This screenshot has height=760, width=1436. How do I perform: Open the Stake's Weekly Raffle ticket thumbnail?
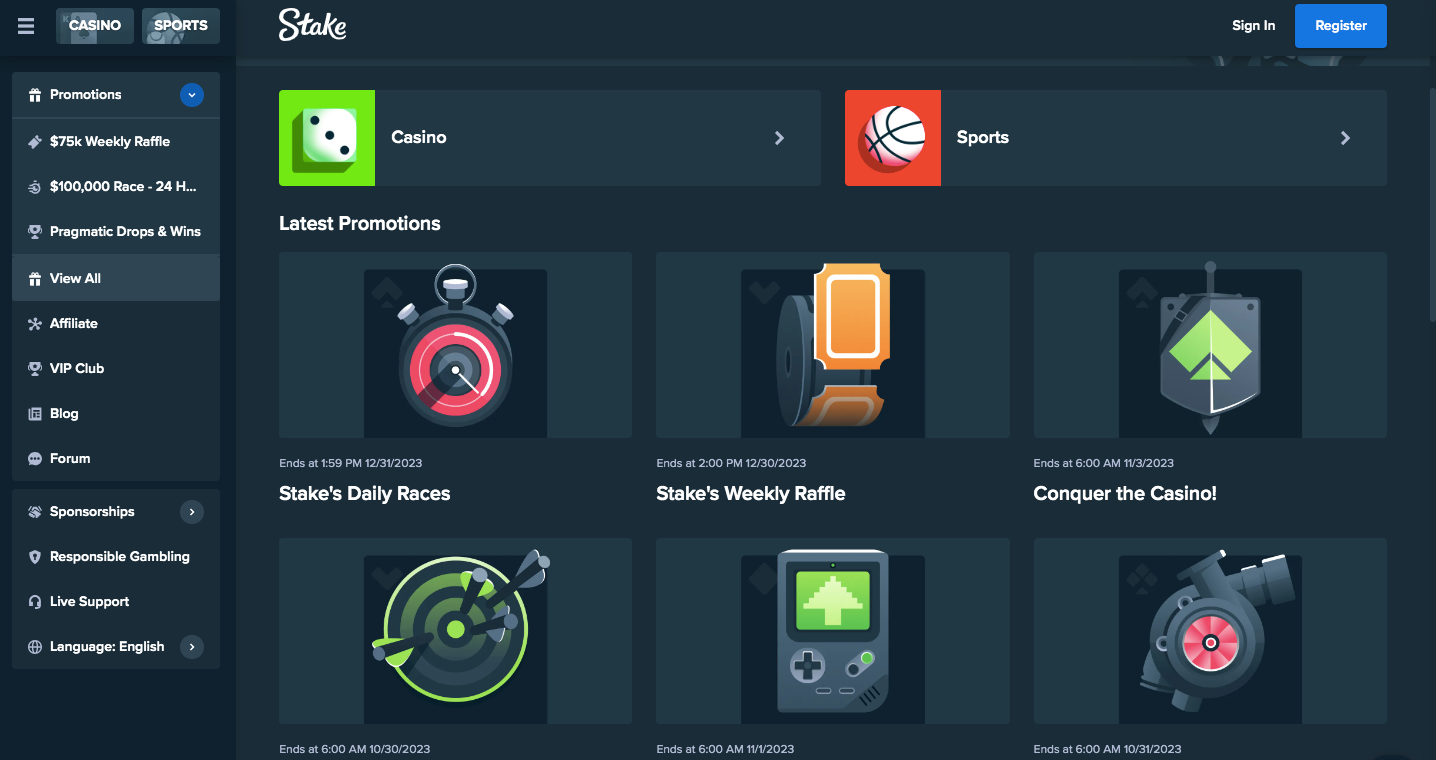(833, 345)
